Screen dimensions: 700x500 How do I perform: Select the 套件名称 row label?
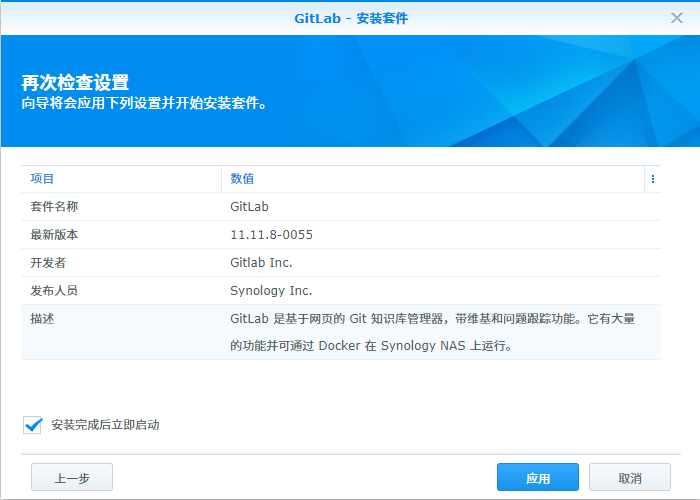[54, 207]
